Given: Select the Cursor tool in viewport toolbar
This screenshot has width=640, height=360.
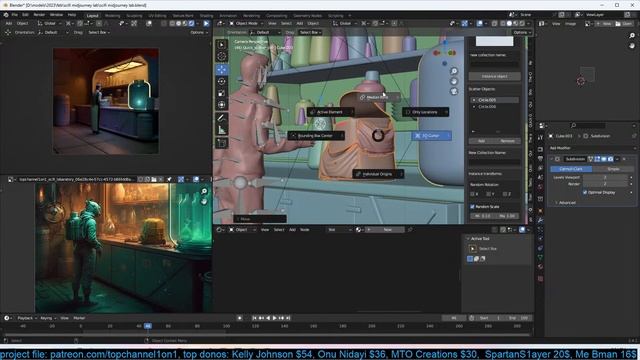Looking at the screenshot, I should [222, 56].
